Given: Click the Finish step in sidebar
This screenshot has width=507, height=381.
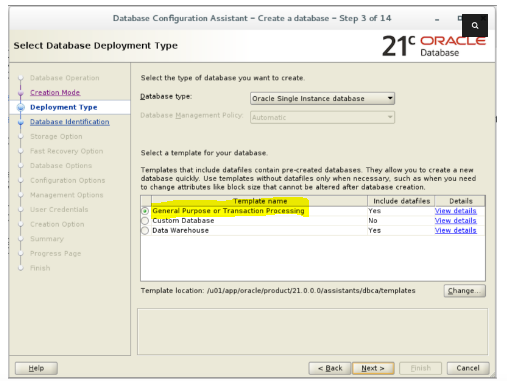Looking at the screenshot, I should [40, 268].
